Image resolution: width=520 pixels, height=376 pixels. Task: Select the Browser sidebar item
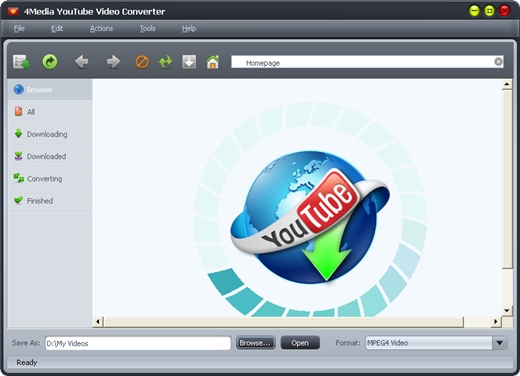coord(50,90)
